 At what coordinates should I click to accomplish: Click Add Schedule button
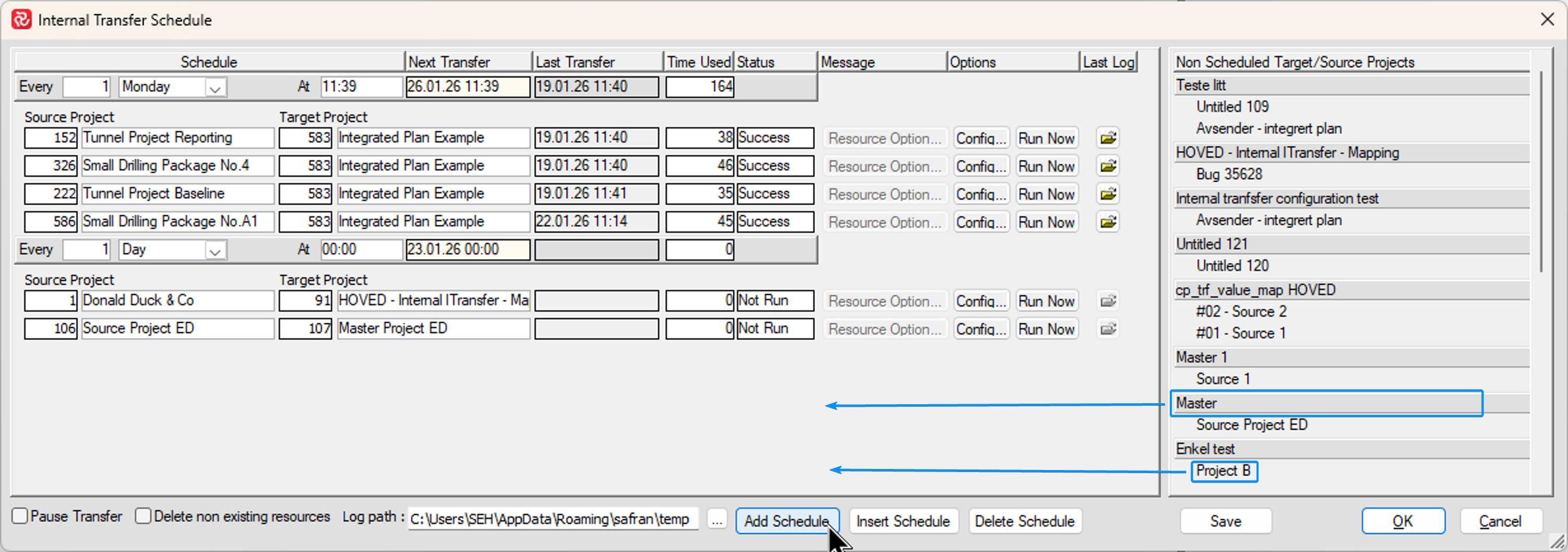point(787,521)
